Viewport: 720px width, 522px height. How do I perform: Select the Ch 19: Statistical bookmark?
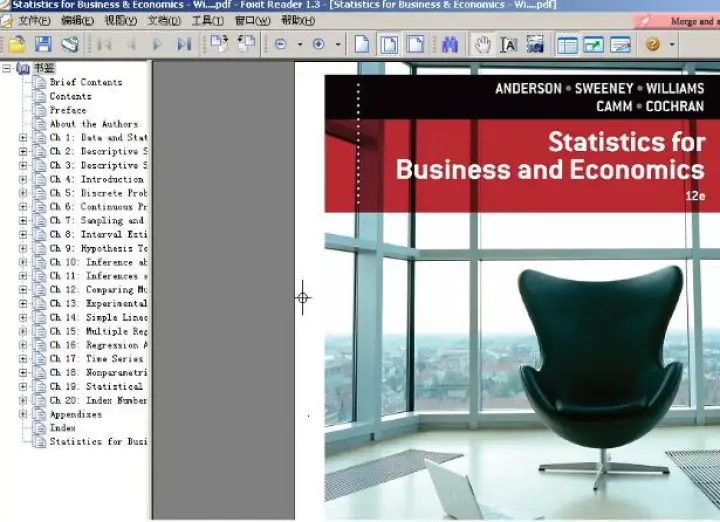[x=96, y=387]
